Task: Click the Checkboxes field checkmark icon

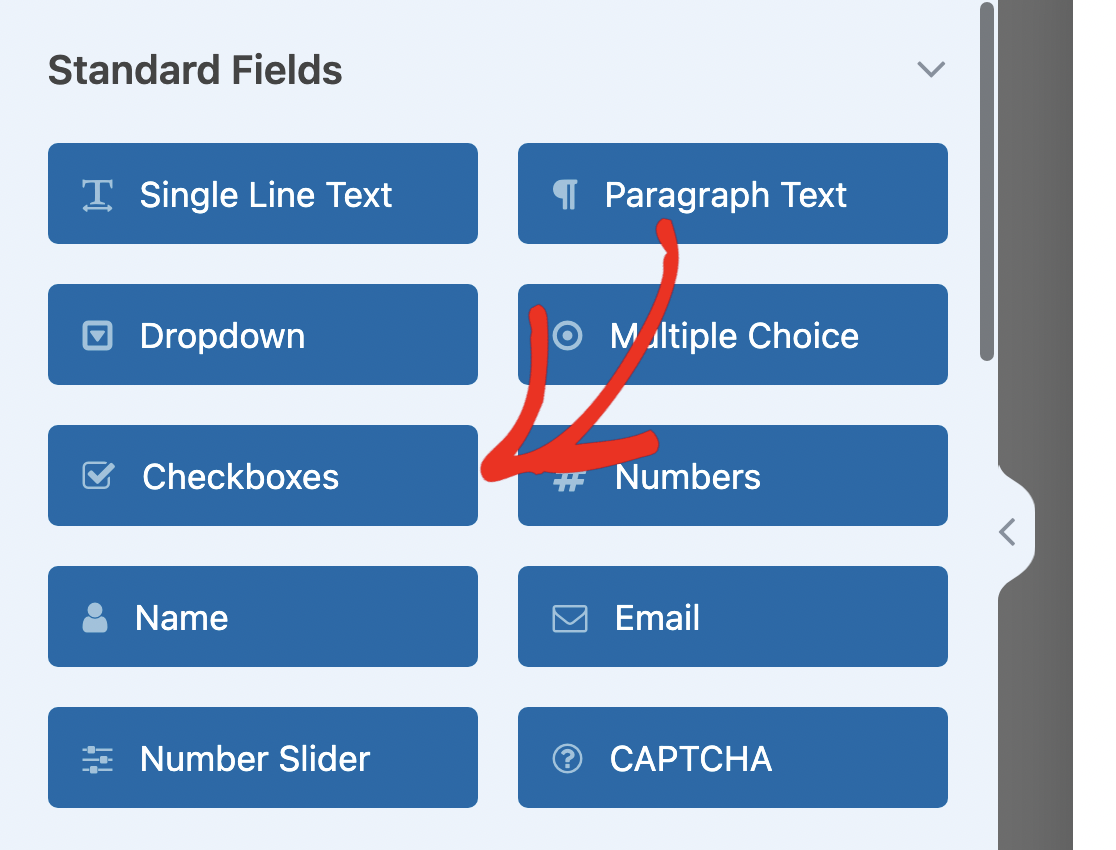Action: tap(98, 476)
